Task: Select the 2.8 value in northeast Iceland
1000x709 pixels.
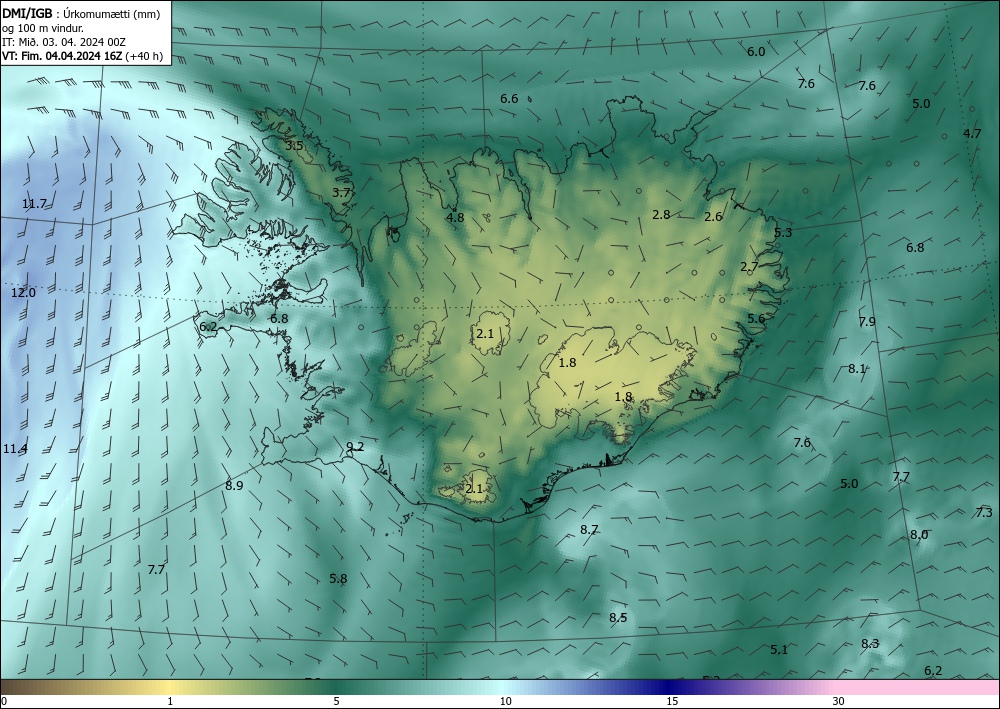Action: click(x=661, y=214)
